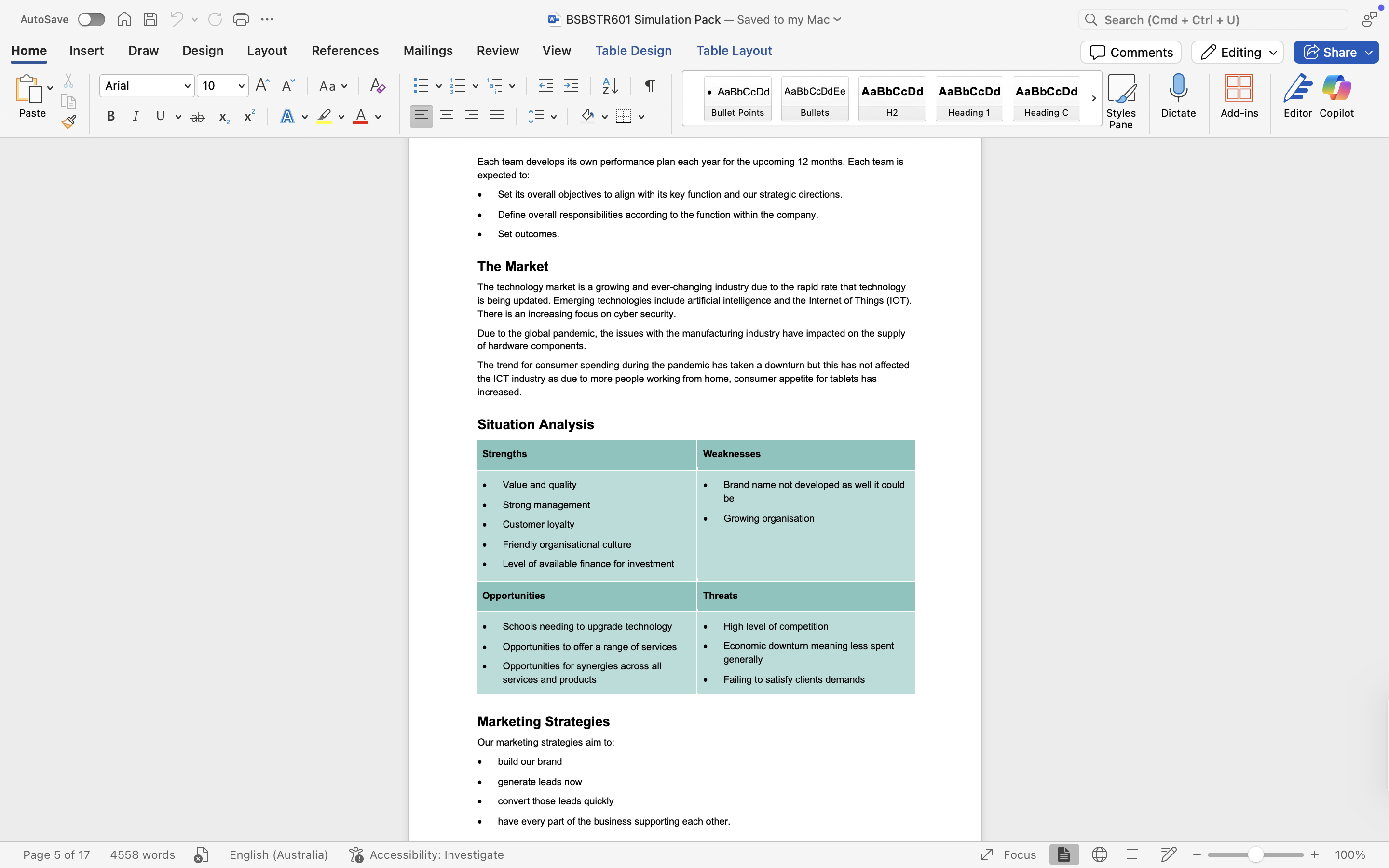The width and height of the screenshot is (1389, 868).
Task: Click the Sort A-Z icon
Action: (x=610, y=86)
